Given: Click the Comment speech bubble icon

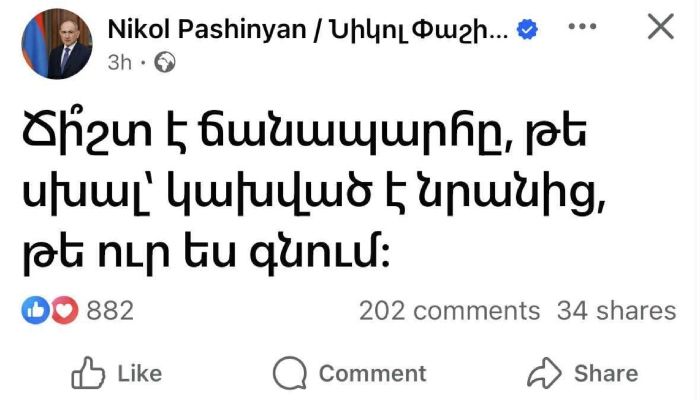Looking at the screenshot, I should click(x=290, y=374).
